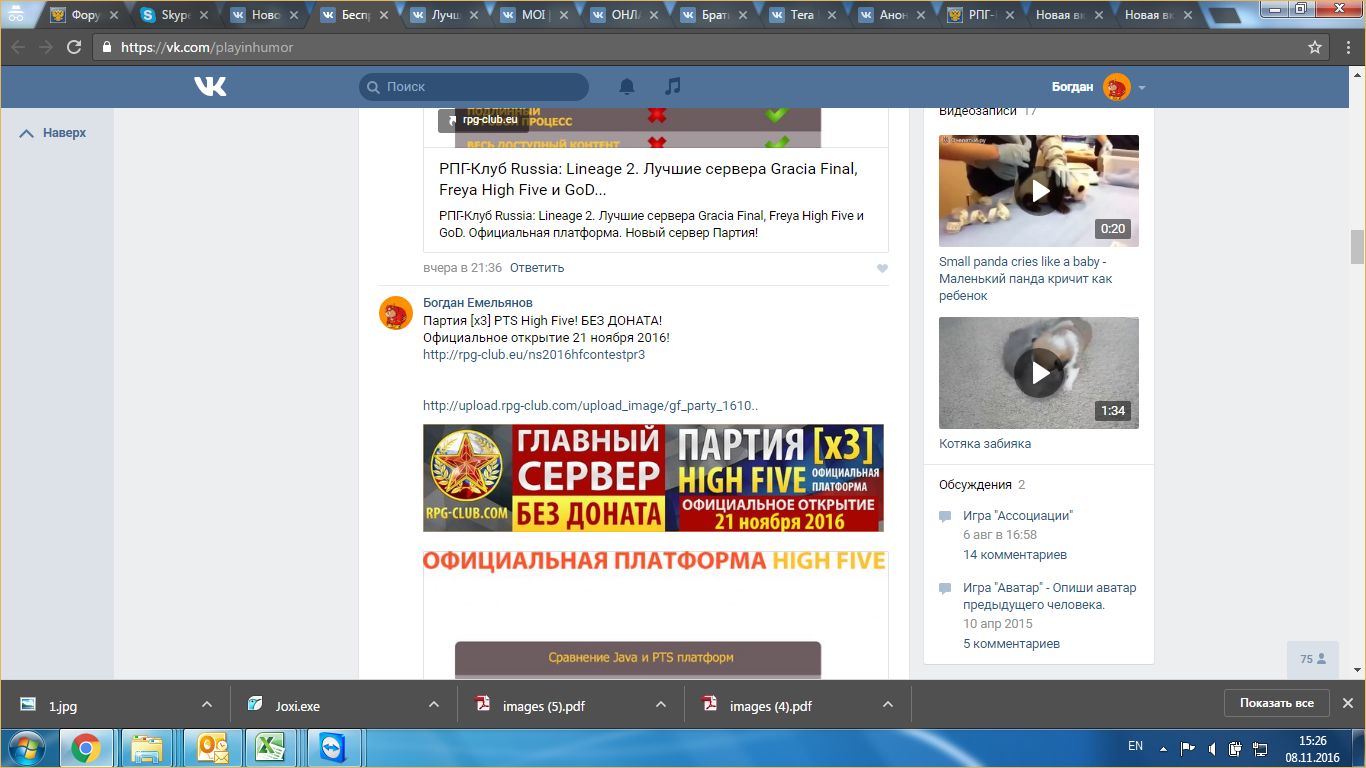Screen dimensions: 1366x768
Task: Open Excel icon in the taskbar
Action: 267,747
